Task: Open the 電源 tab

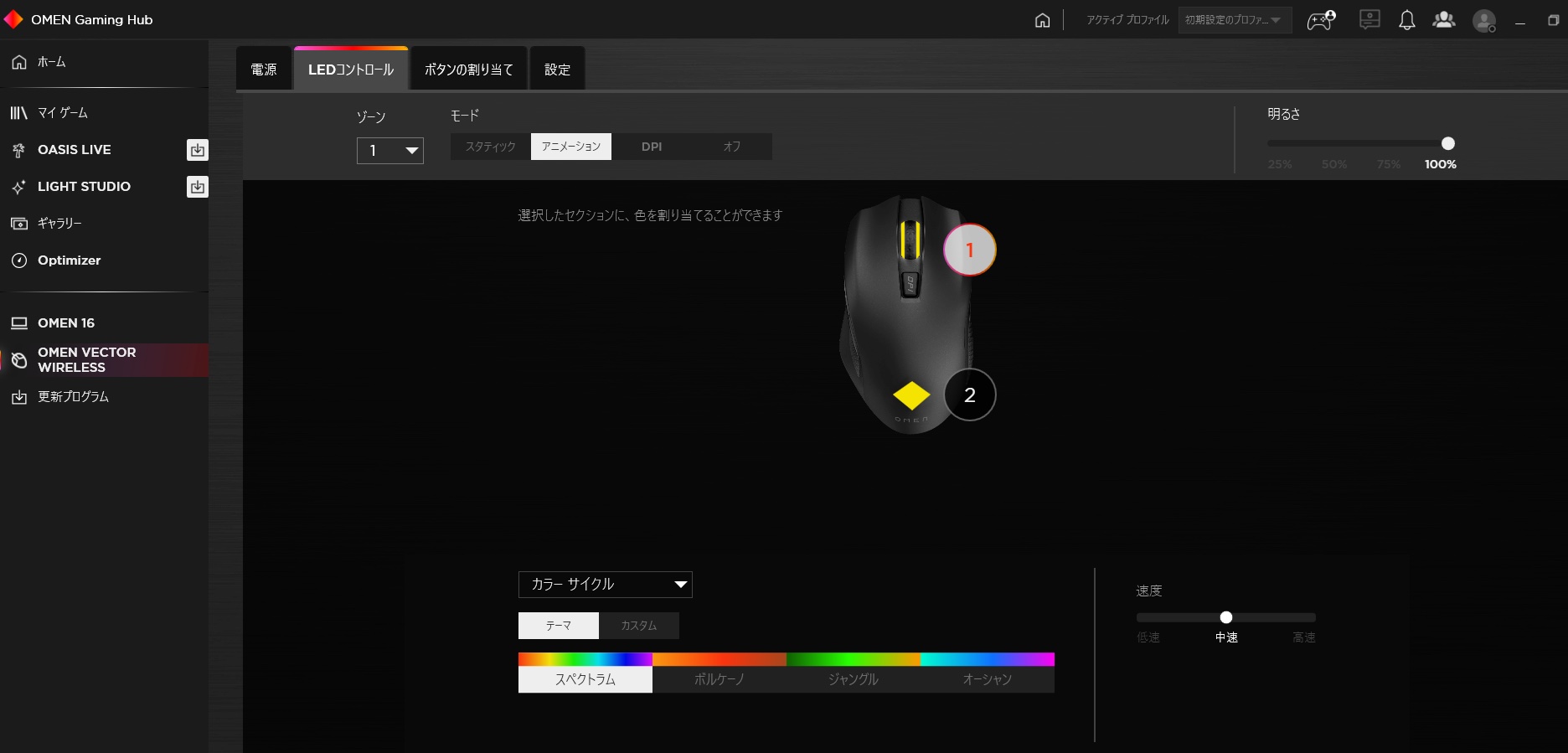Action: [264, 70]
